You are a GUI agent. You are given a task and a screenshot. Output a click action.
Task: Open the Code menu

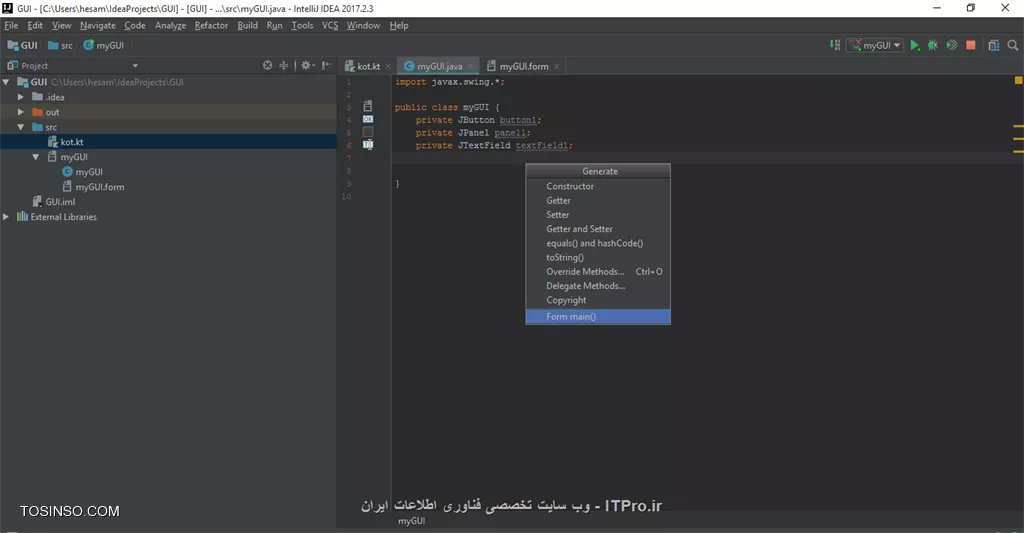click(135, 25)
